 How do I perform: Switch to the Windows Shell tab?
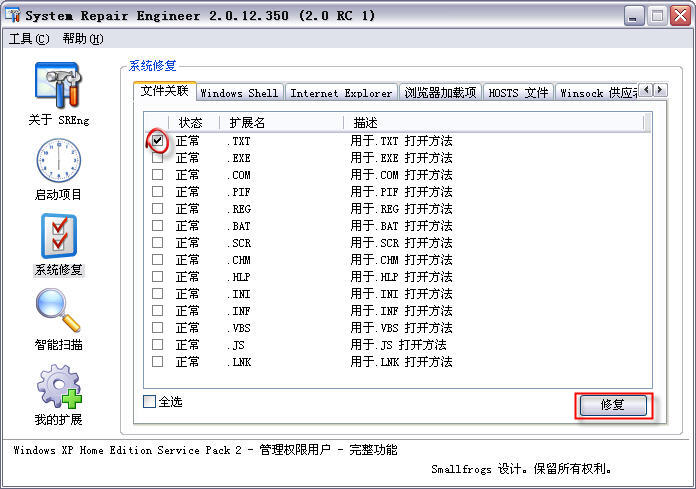239,93
